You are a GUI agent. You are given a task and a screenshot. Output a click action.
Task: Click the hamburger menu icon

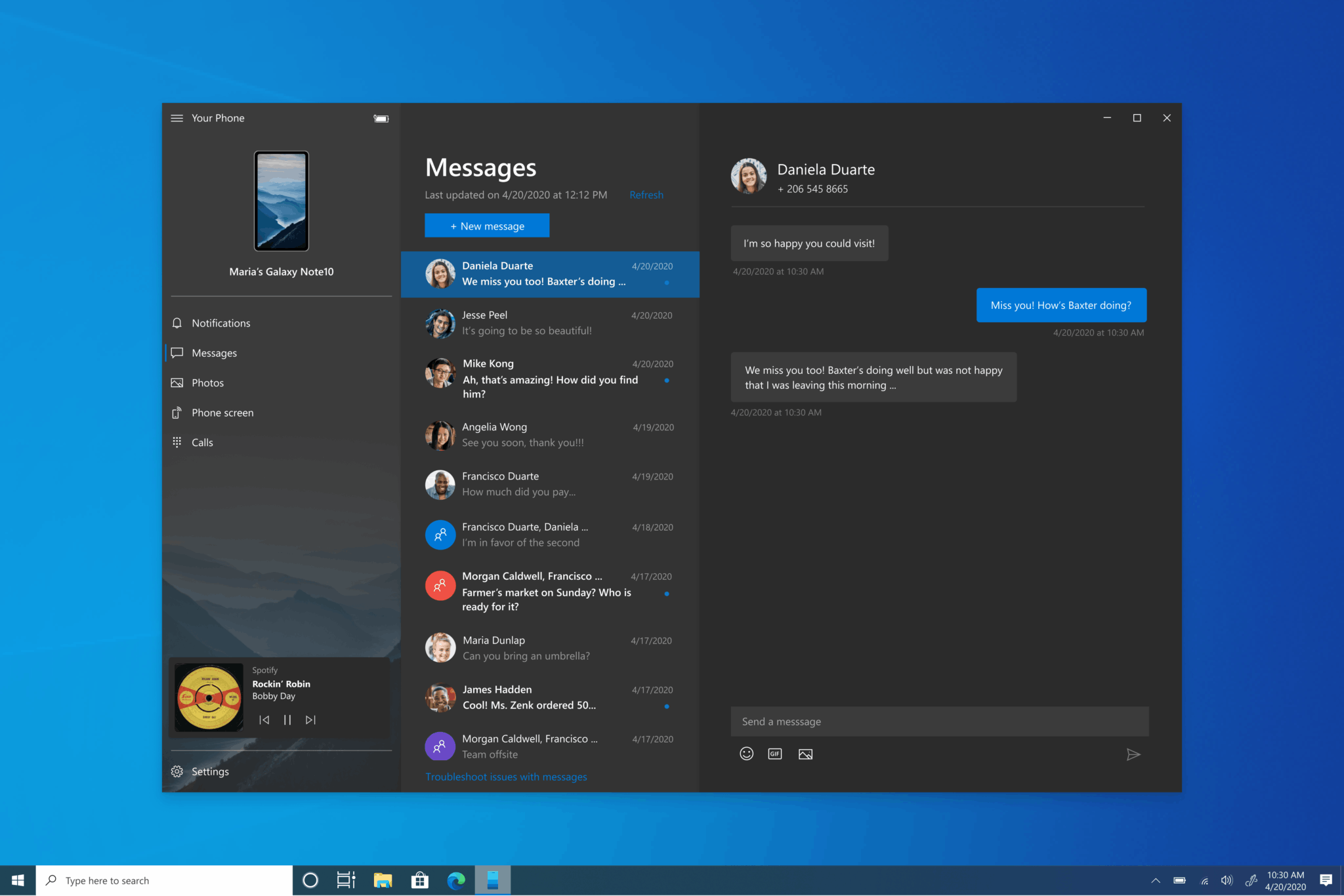click(176, 117)
